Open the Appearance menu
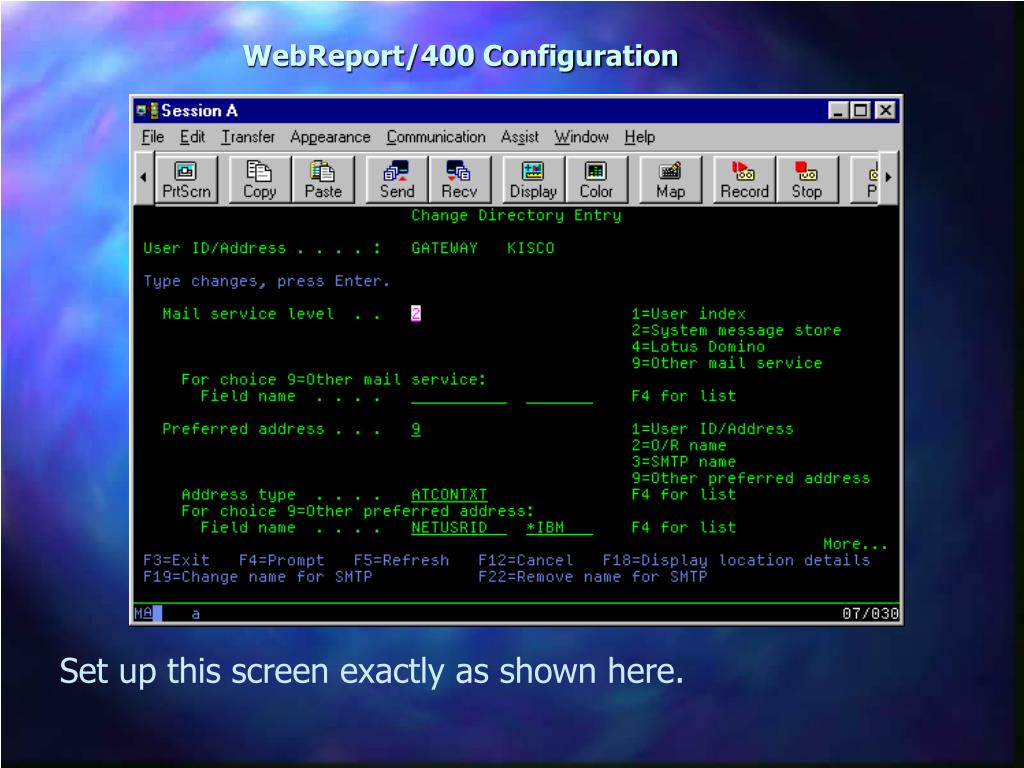1024x768 pixels. pyautogui.click(x=330, y=137)
